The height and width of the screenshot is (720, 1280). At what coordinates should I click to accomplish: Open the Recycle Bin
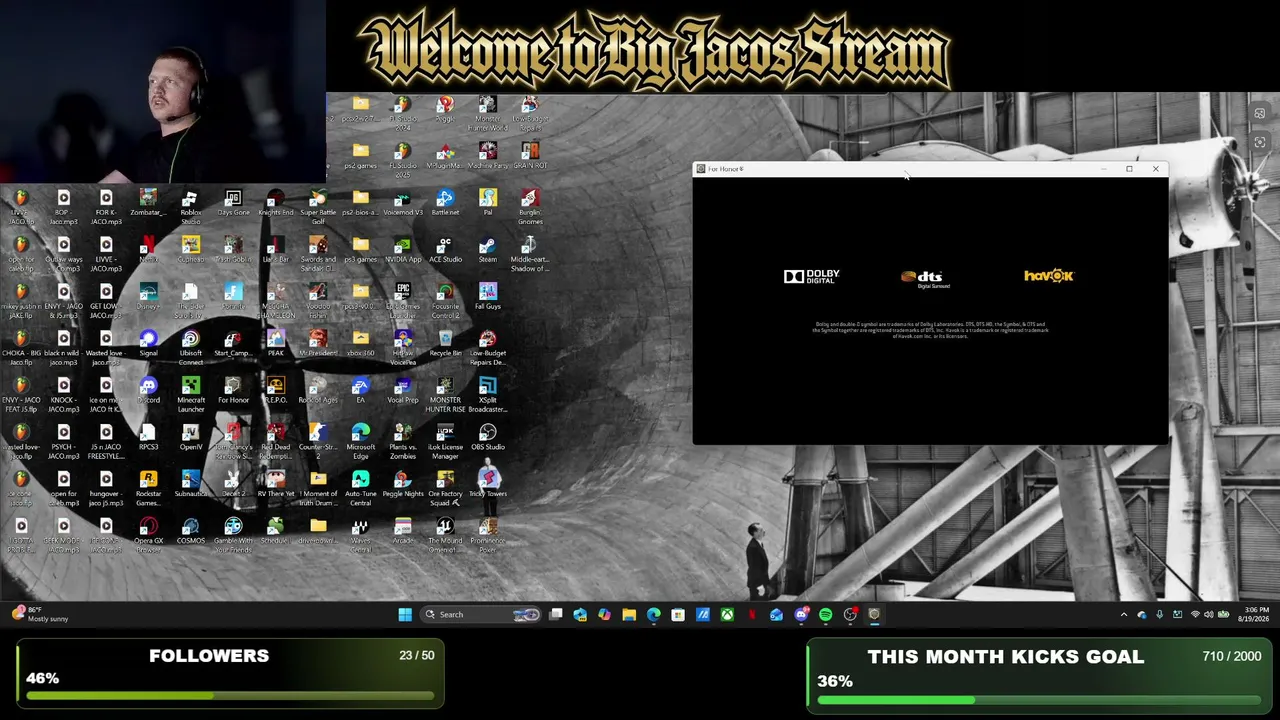pyautogui.click(x=445, y=343)
